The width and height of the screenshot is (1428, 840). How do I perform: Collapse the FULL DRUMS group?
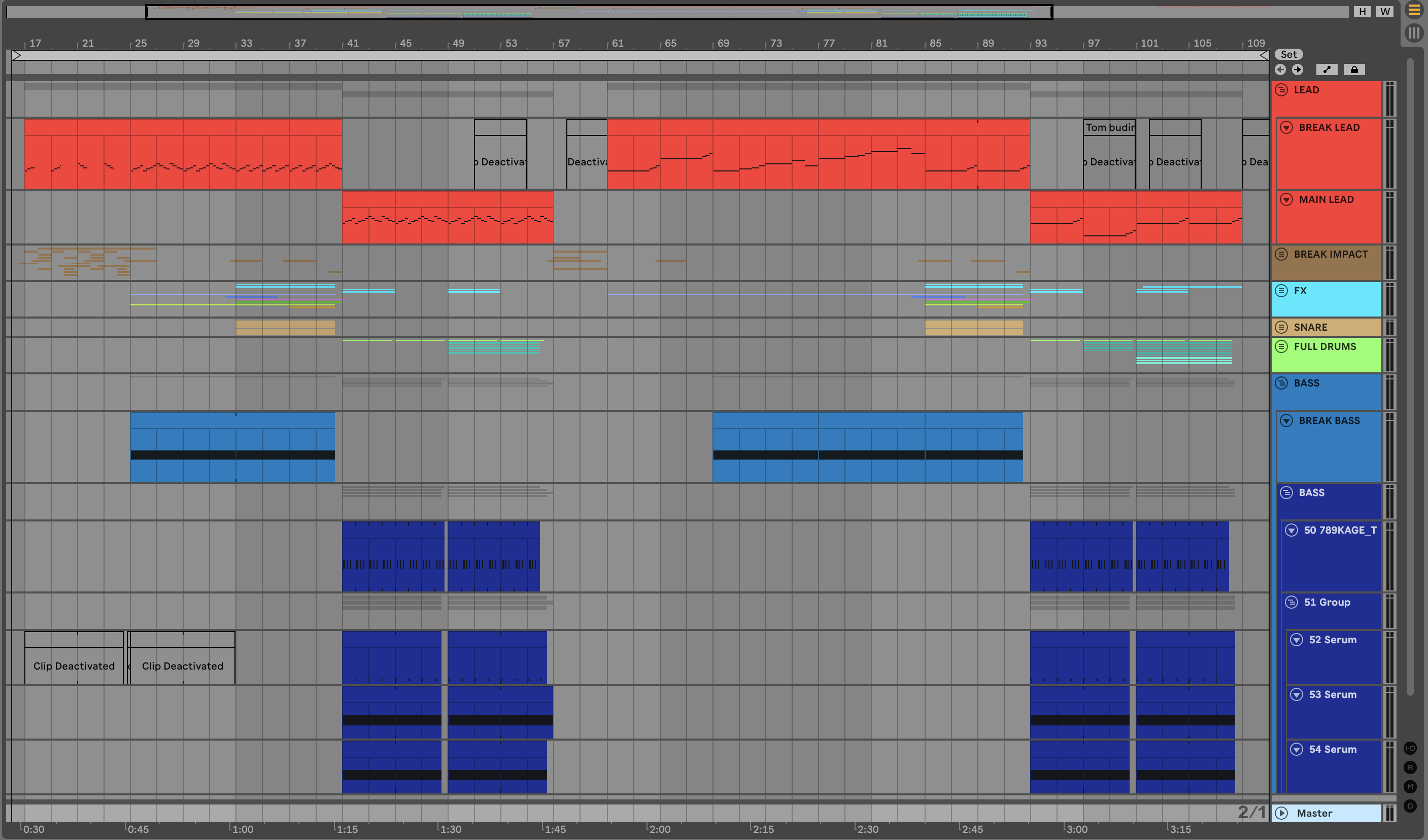click(x=1282, y=346)
